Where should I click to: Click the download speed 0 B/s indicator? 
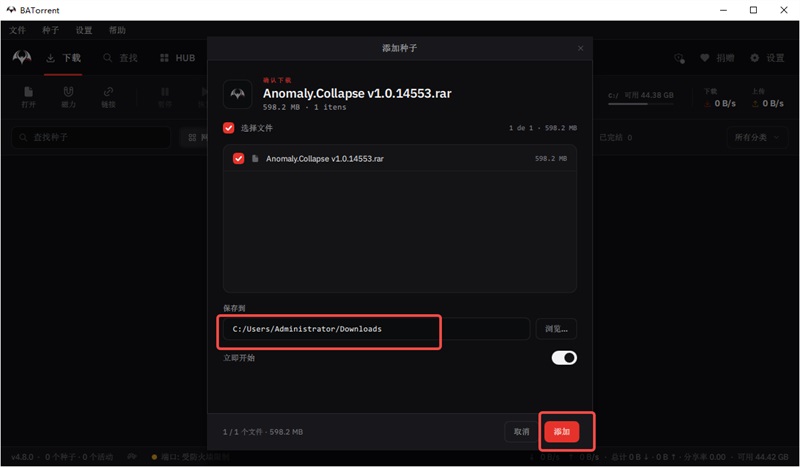click(x=720, y=103)
